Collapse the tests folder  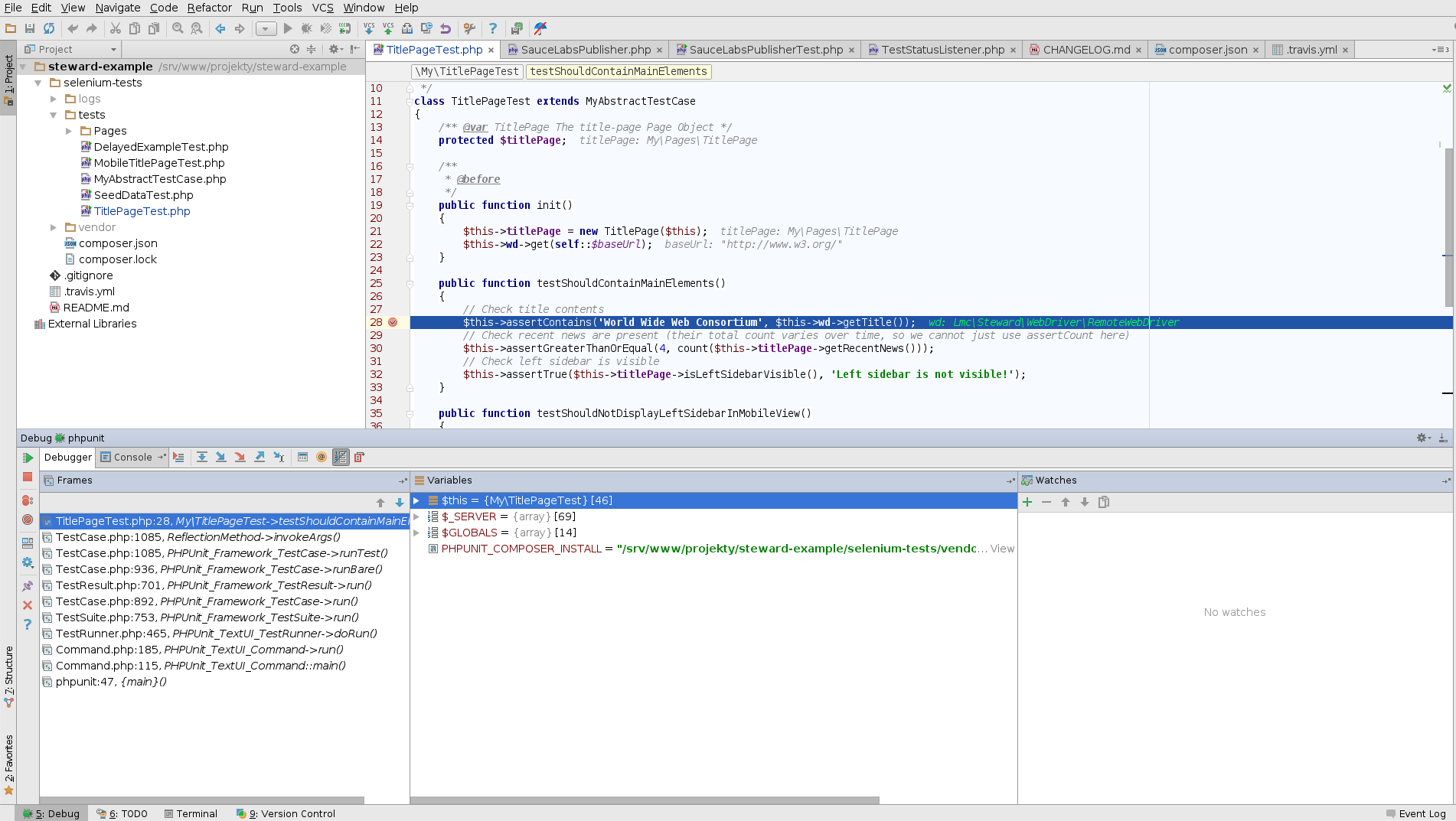54,115
